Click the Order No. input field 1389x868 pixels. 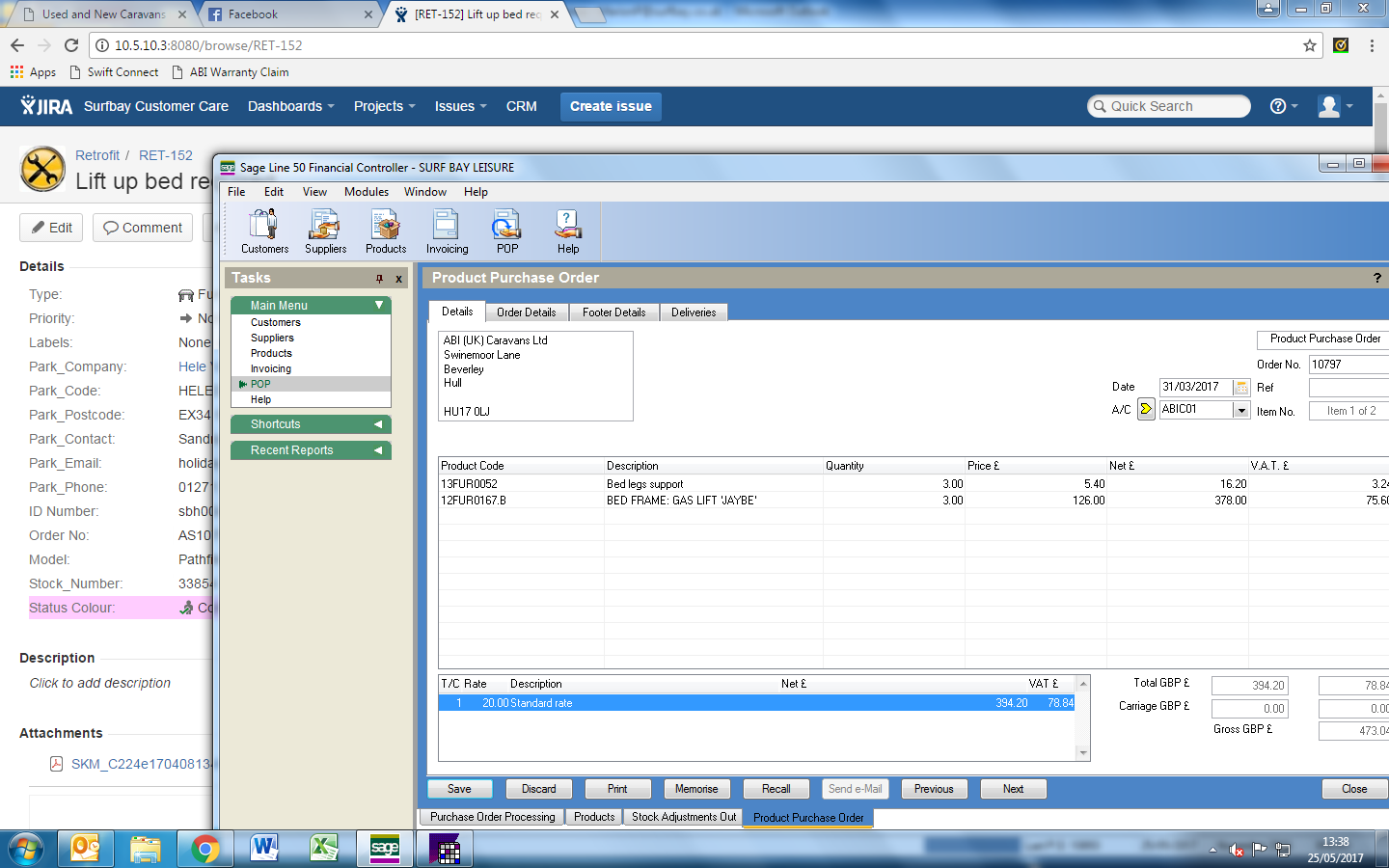click(1348, 365)
